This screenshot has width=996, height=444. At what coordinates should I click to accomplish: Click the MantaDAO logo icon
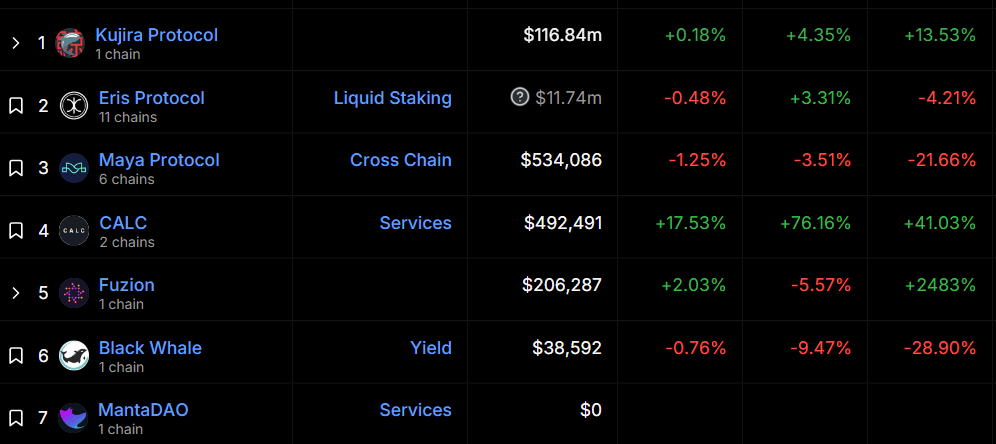click(x=74, y=418)
